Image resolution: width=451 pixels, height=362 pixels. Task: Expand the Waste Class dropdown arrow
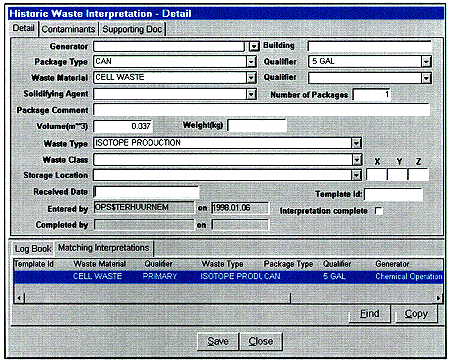coord(357,160)
